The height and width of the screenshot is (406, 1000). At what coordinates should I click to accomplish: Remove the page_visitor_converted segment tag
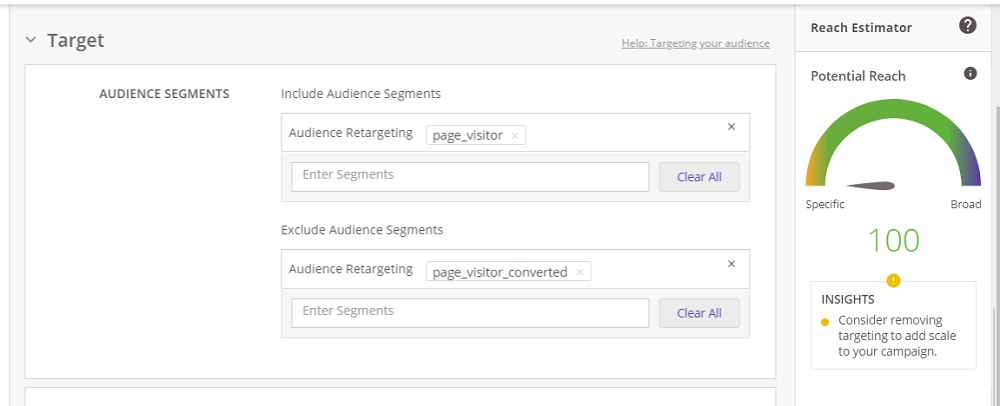pos(580,272)
